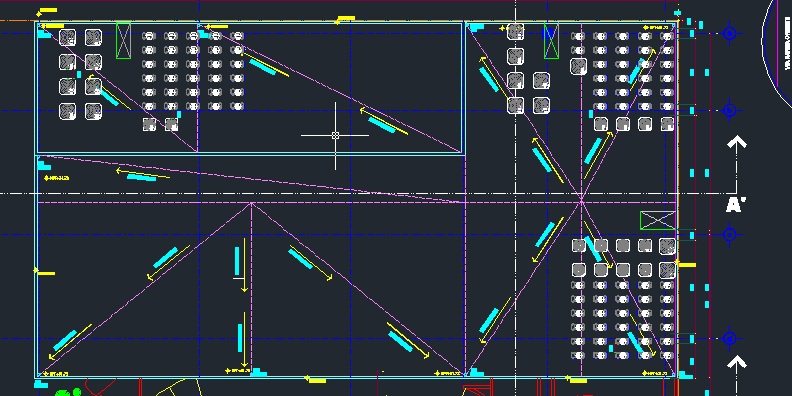Pick the apex of the magenta triangle ridge
792x396 pixels.
[251, 203]
